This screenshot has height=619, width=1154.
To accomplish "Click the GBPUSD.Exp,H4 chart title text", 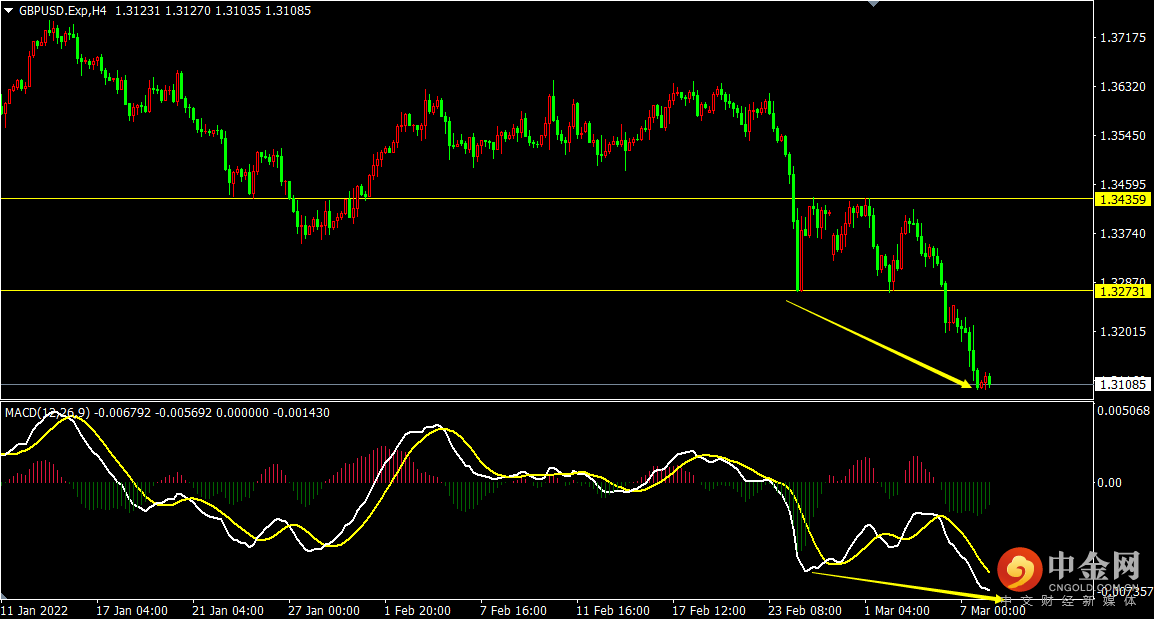I will click(x=63, y=11).
